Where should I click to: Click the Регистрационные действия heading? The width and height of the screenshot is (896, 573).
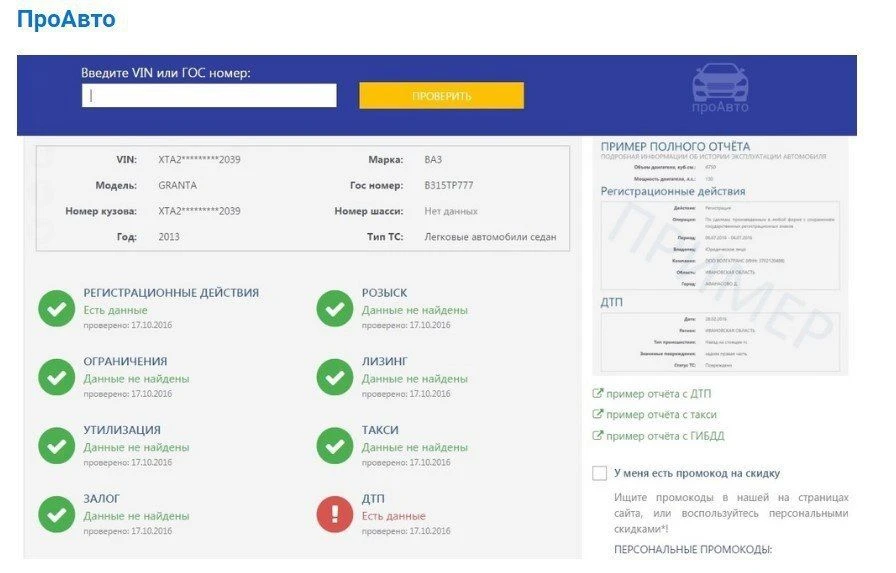click(x=171, y=292)
